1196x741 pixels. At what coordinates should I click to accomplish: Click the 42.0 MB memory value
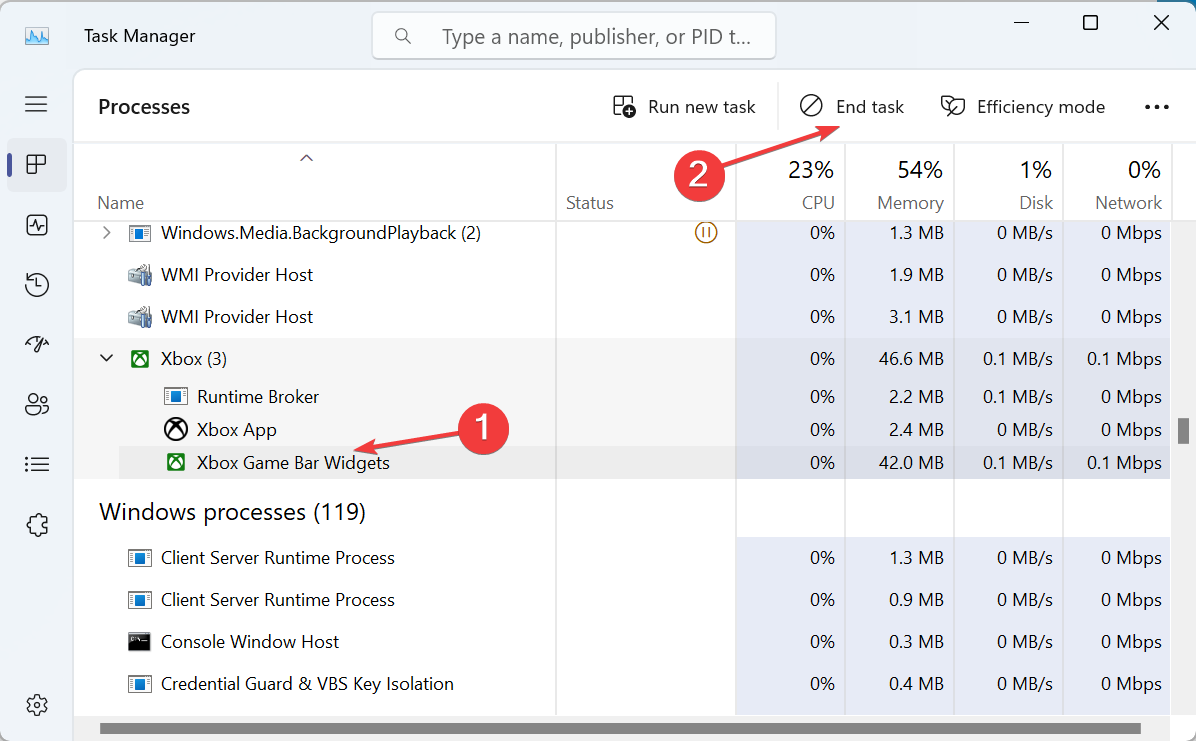pos(911,462)
